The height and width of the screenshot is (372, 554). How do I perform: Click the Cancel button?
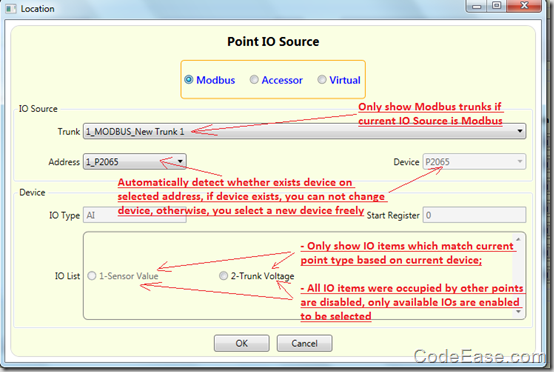coord(304,343)
